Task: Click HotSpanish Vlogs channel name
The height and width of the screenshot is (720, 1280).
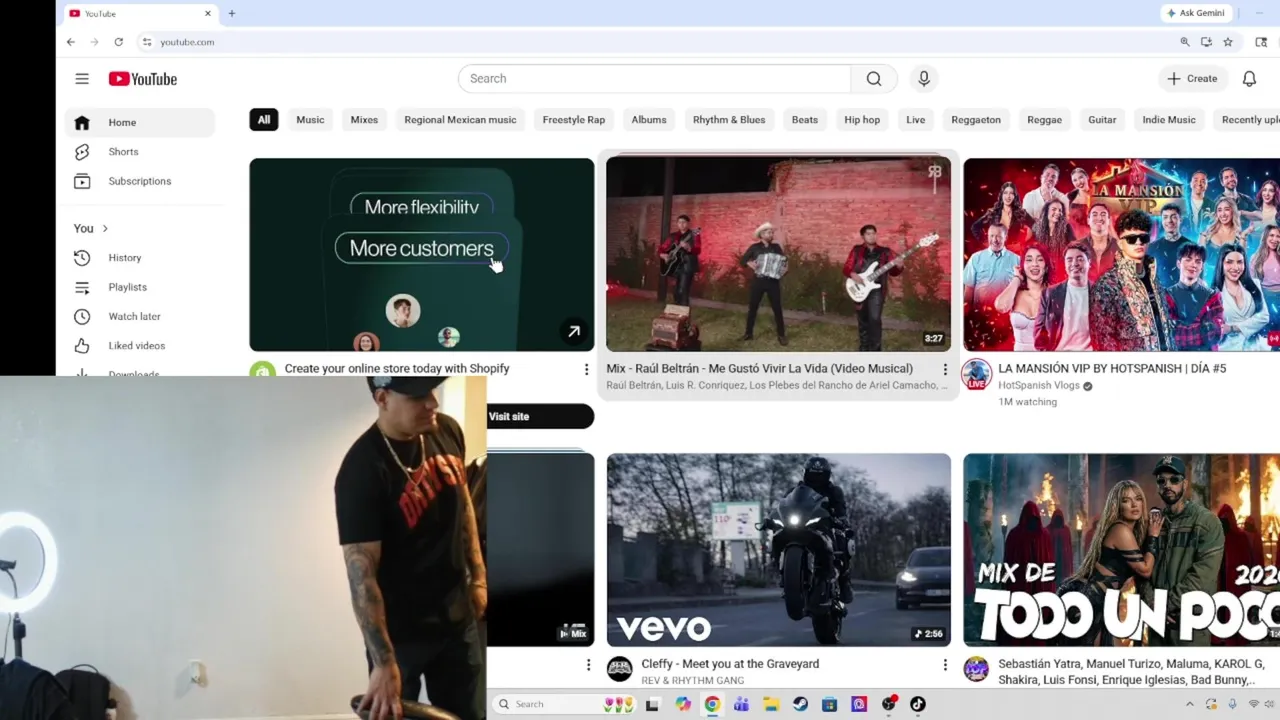Action: [x=1039, y=386]
